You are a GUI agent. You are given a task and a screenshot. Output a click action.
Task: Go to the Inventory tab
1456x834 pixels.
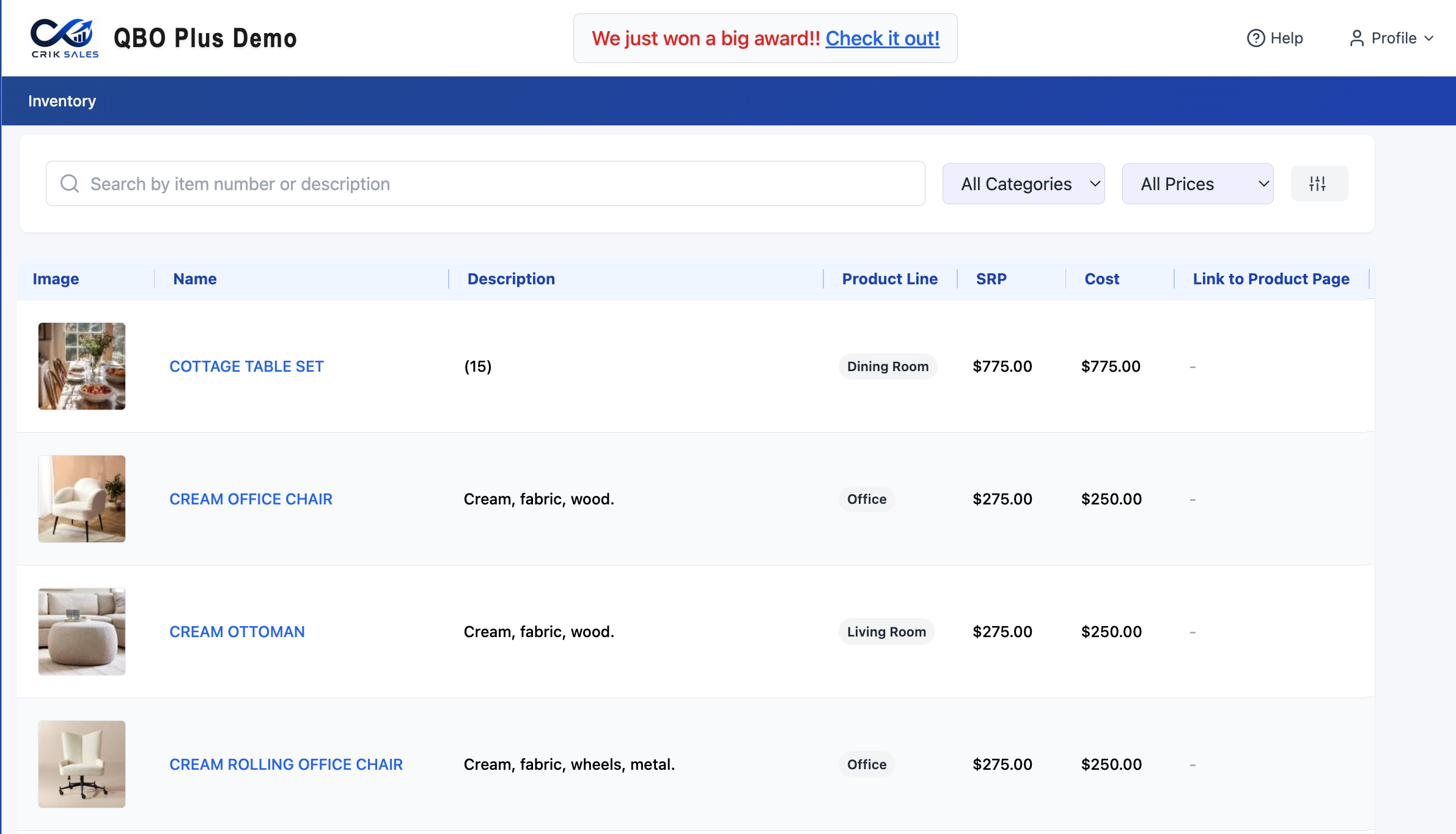(62, 101)
